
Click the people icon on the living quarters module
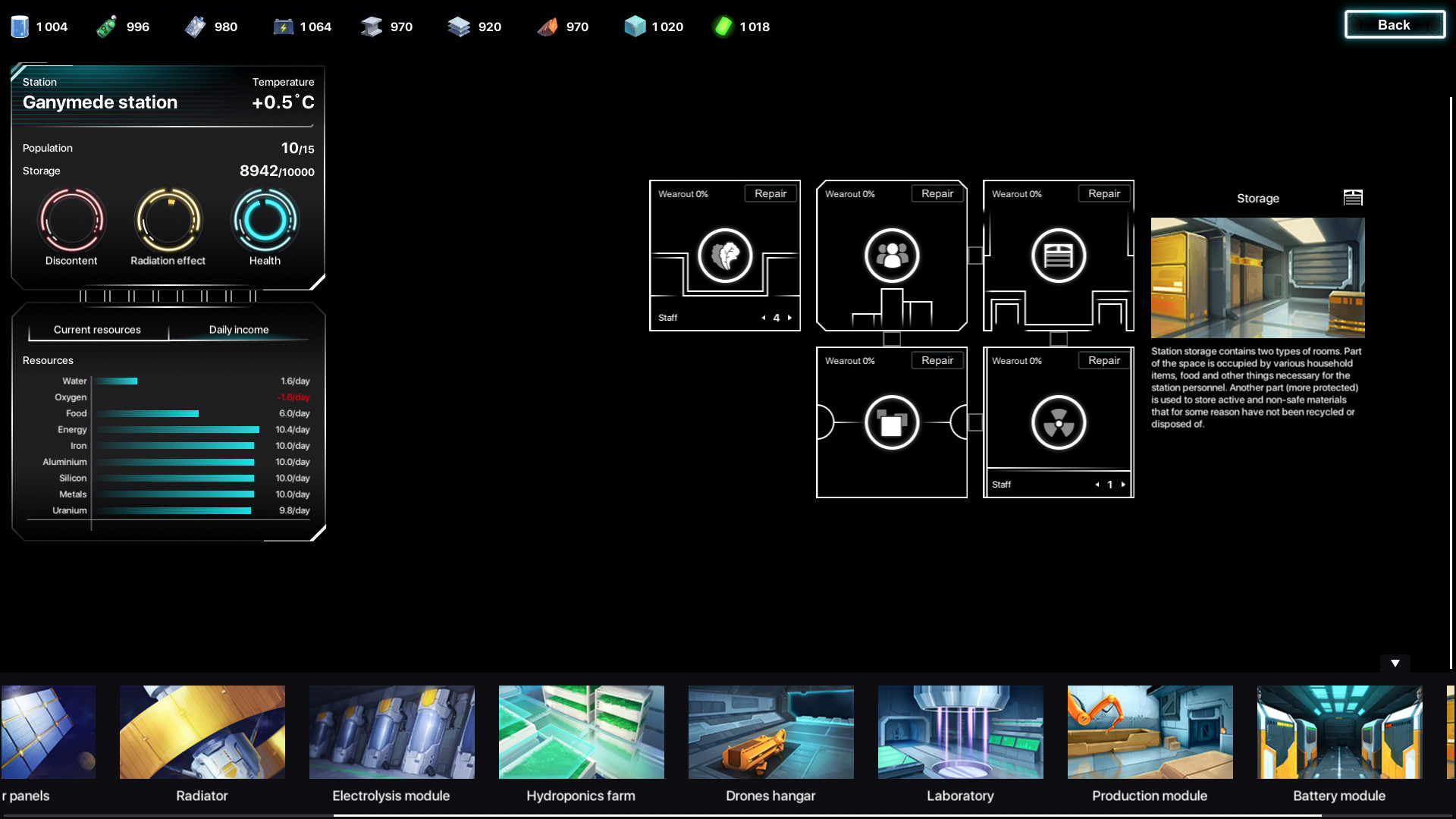892,256
